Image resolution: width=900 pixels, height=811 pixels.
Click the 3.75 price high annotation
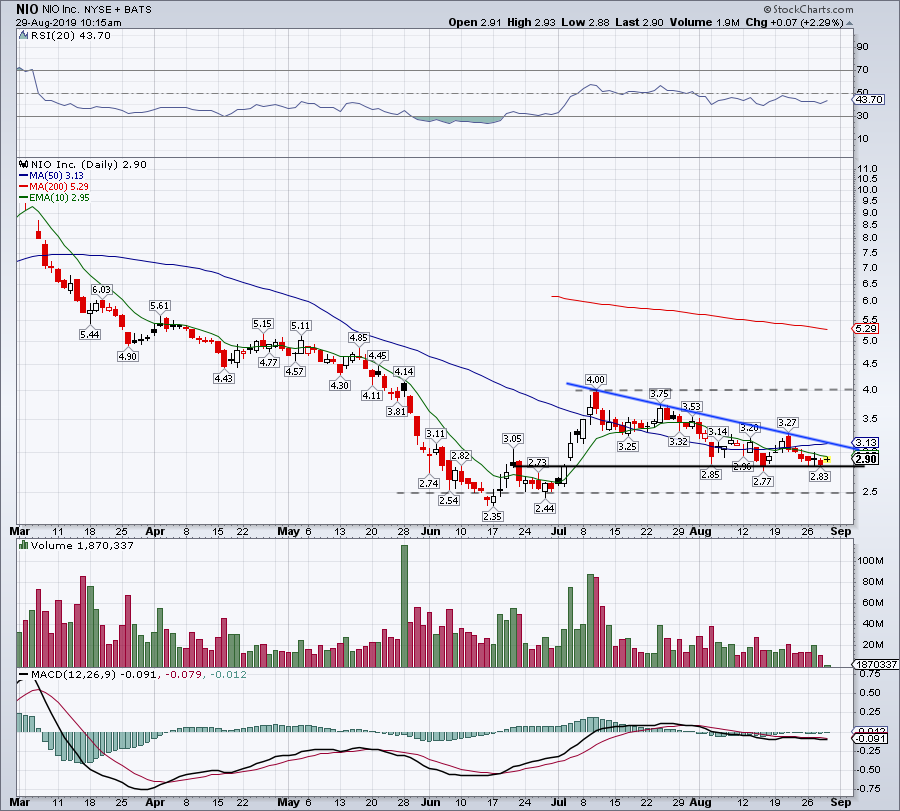(x=660, y=394)
